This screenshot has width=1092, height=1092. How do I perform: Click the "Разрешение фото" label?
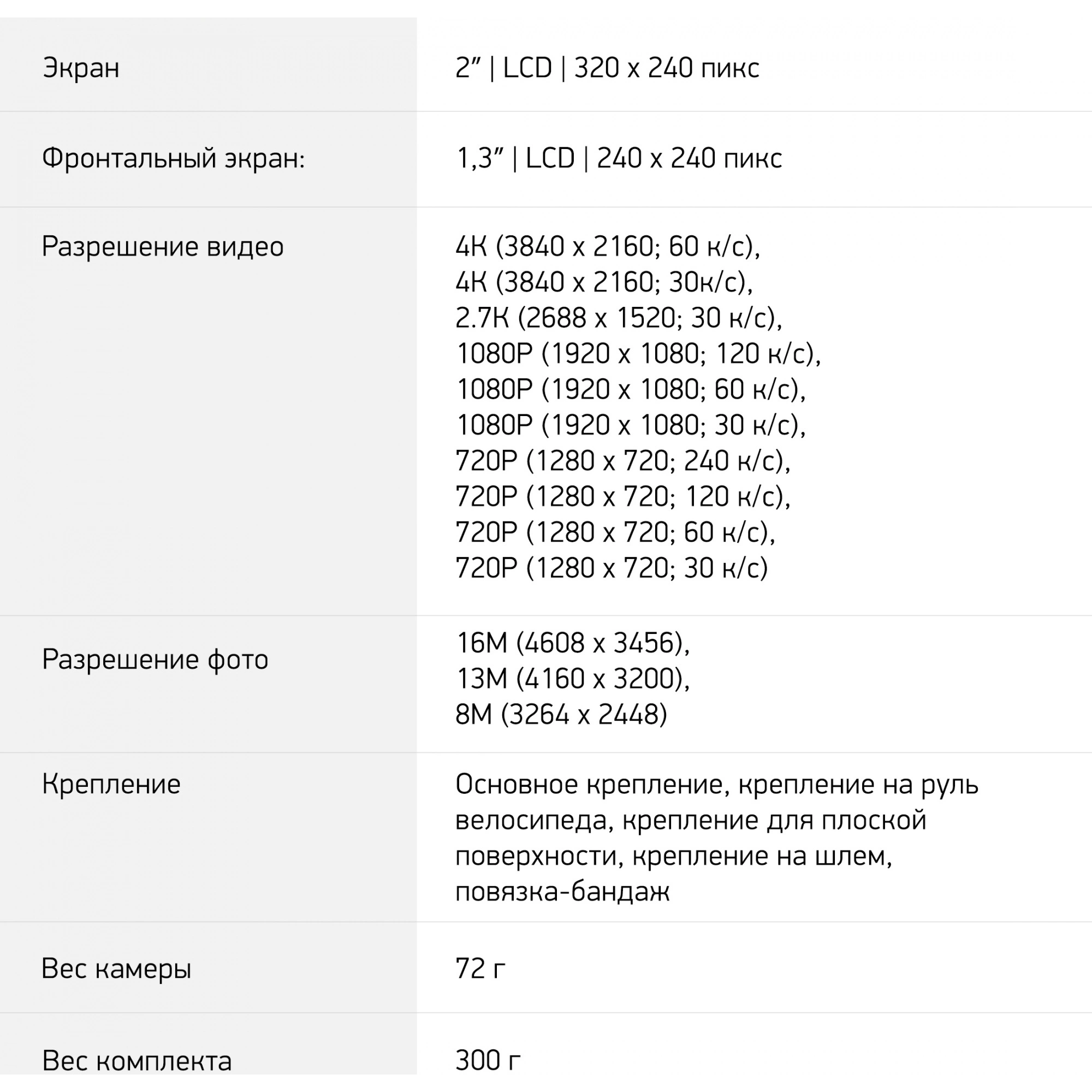pos(155,660)
